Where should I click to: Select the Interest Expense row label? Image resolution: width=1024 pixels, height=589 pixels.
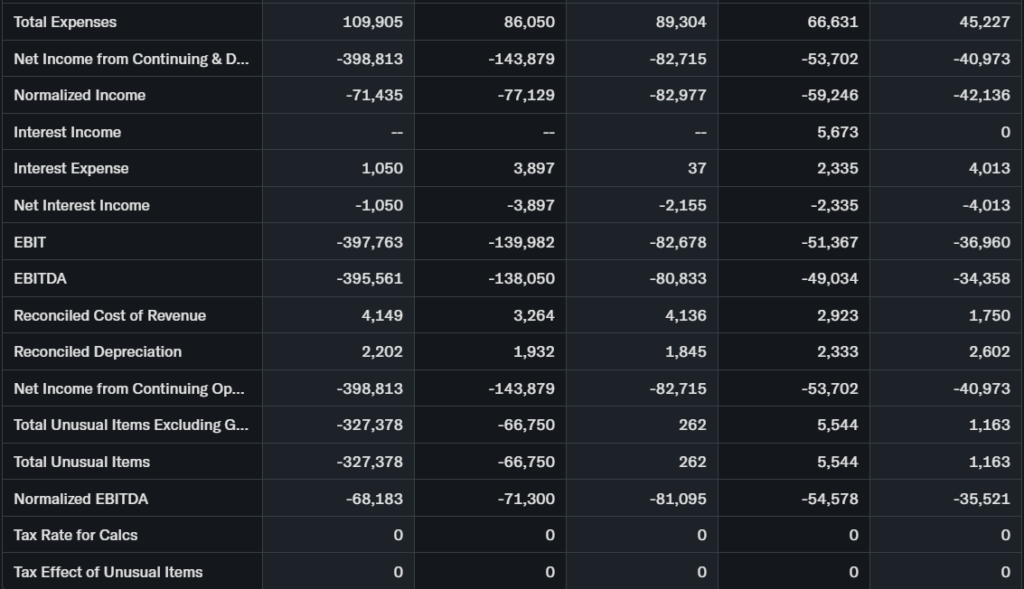71,168
